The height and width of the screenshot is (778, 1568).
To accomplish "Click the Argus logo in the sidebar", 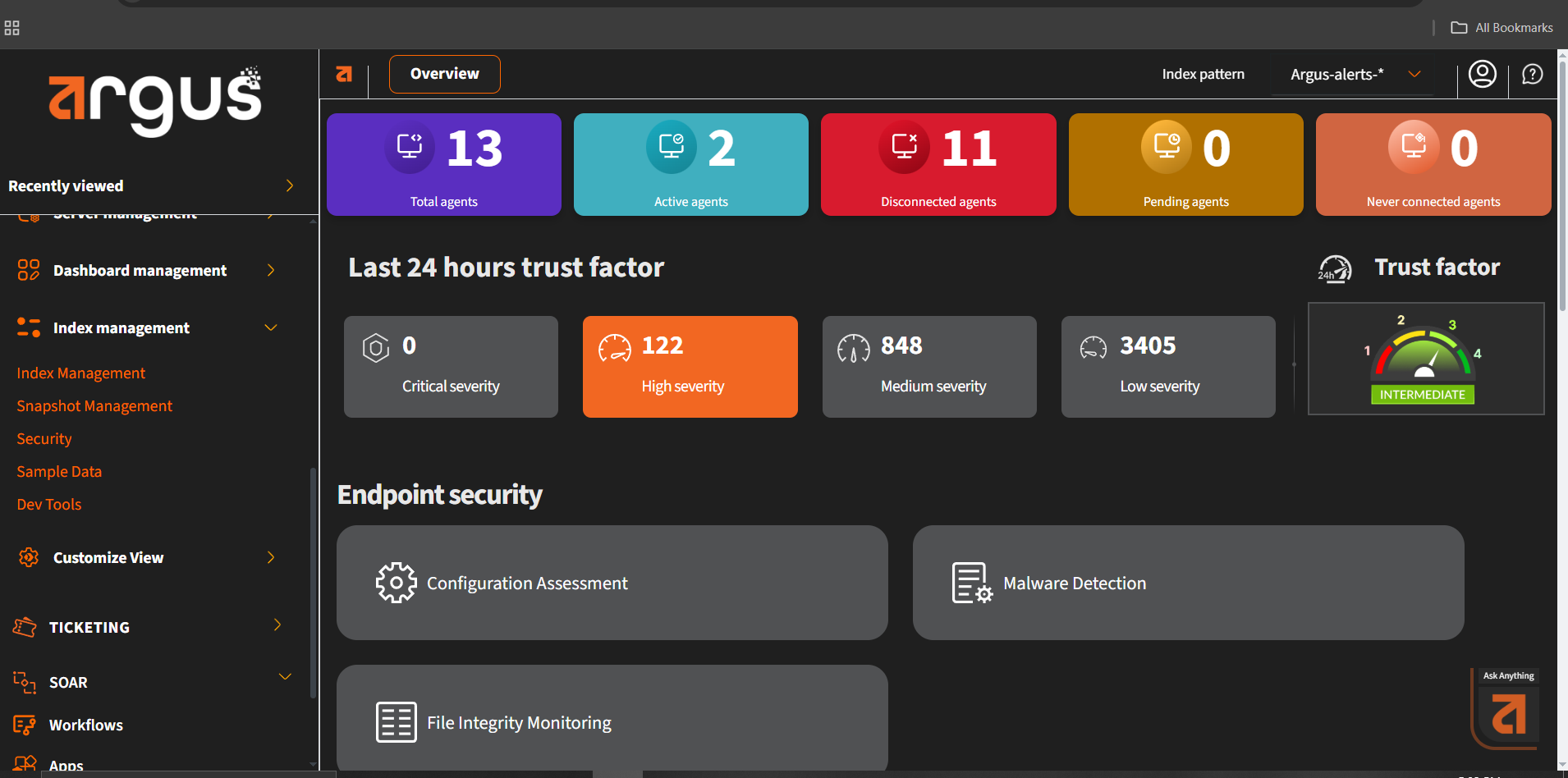I will tap(155, 100).
